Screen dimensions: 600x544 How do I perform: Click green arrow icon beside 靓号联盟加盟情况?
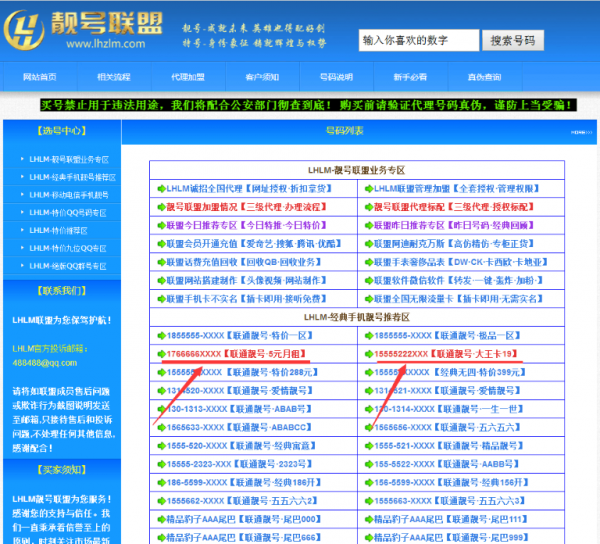161,207
